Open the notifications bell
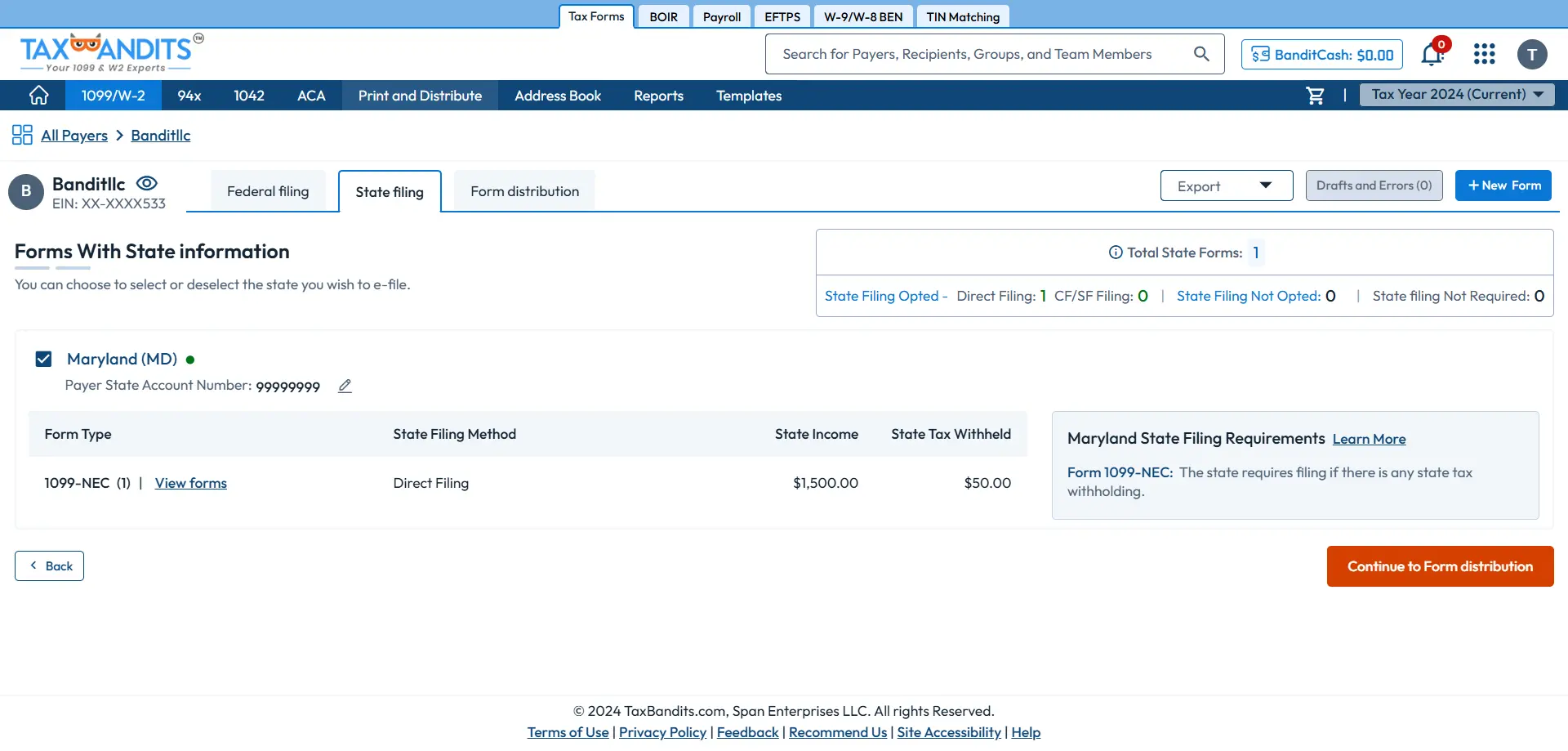The image size is (1568, 751). [1433, 54]
